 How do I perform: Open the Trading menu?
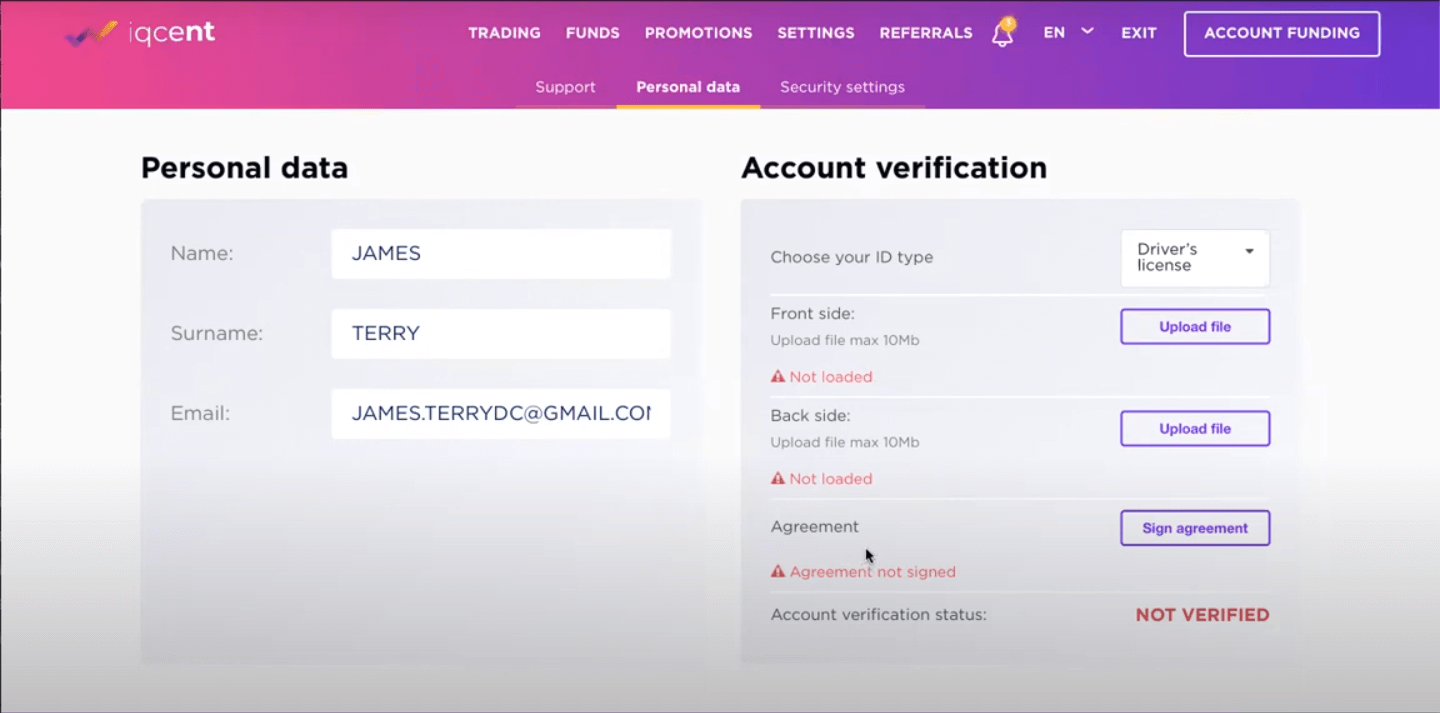click(504, 33)
